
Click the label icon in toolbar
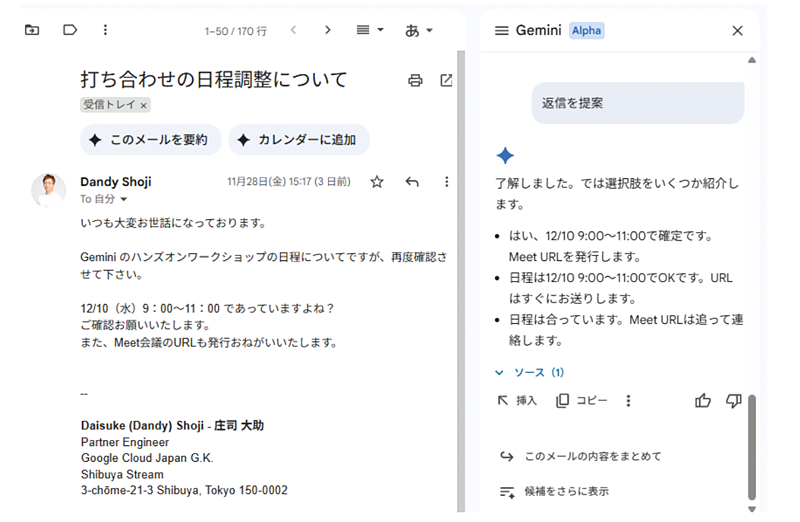[70, 30]
